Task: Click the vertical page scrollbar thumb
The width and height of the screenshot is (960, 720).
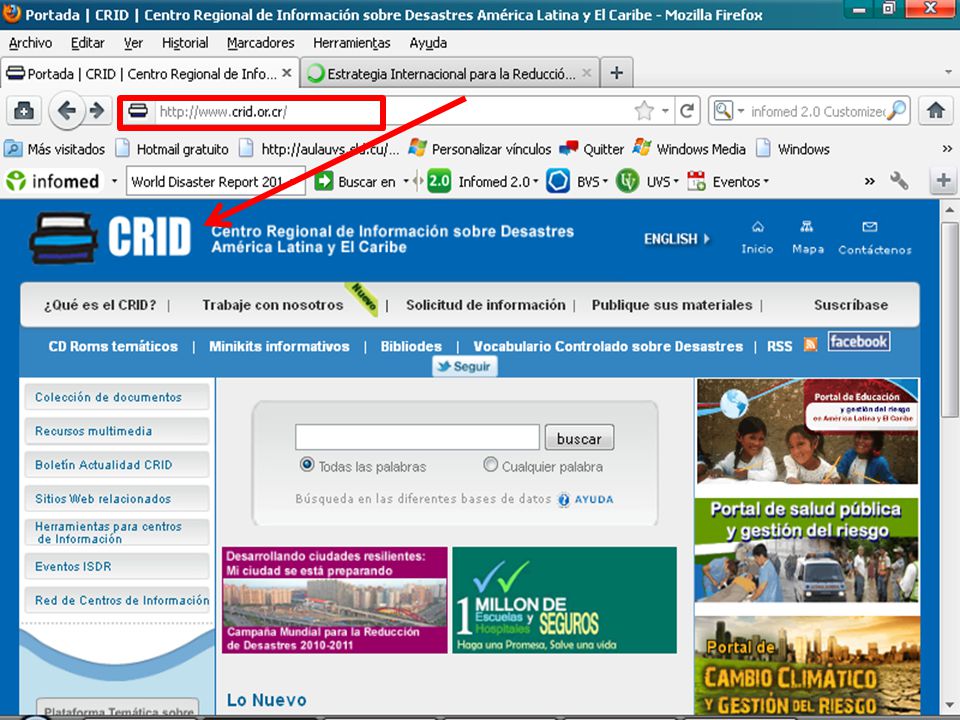Action: coord(949,320)
